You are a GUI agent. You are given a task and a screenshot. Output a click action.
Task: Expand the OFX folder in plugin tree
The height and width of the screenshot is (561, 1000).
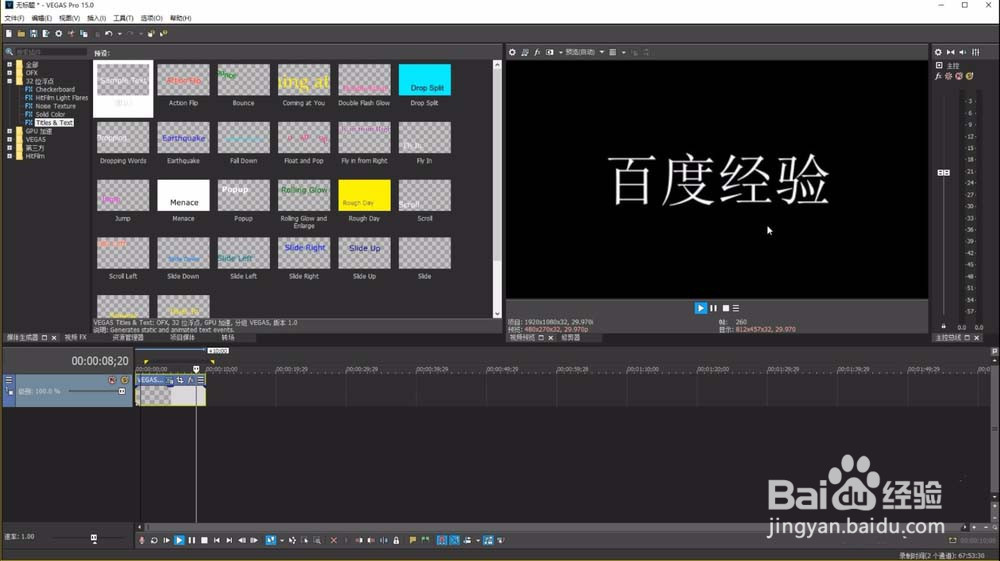coord(10,73)
